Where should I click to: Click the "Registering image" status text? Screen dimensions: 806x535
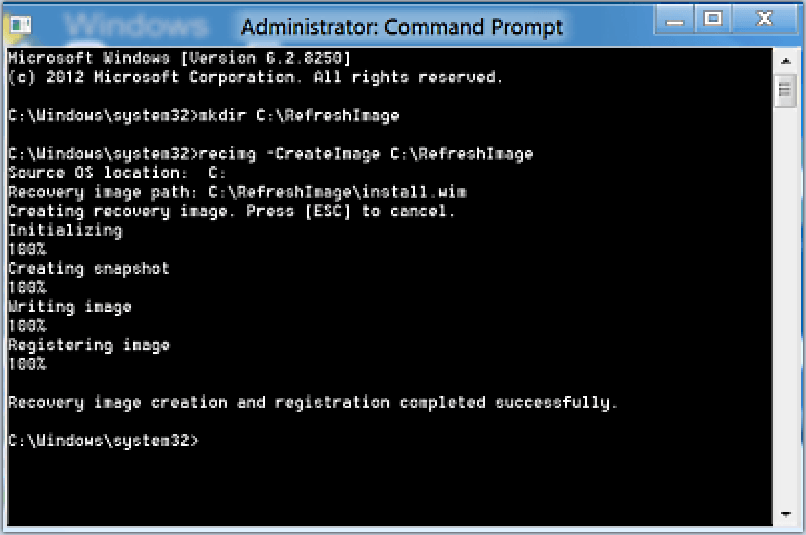point(89,345)
